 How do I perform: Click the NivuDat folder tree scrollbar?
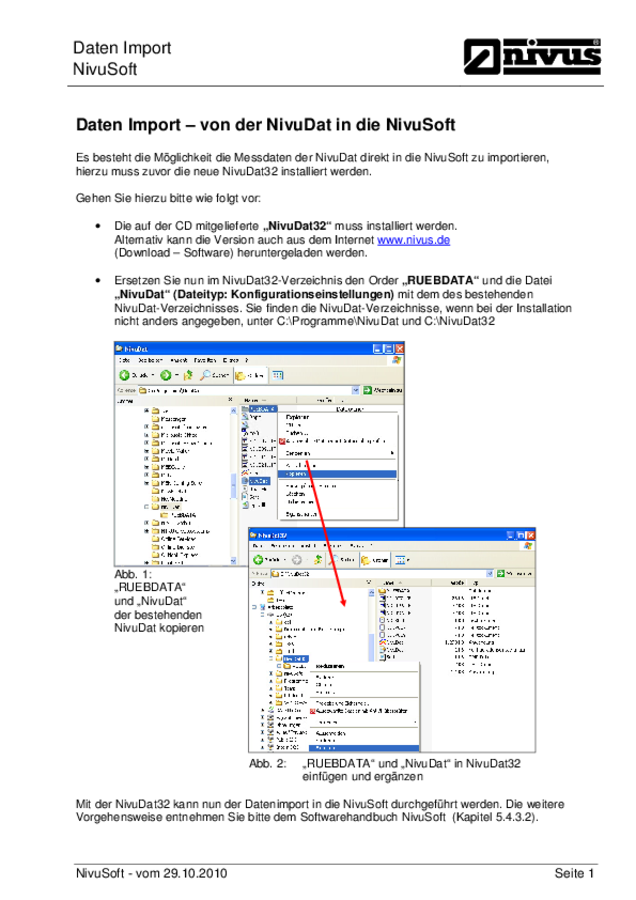(x=233, y=485)
